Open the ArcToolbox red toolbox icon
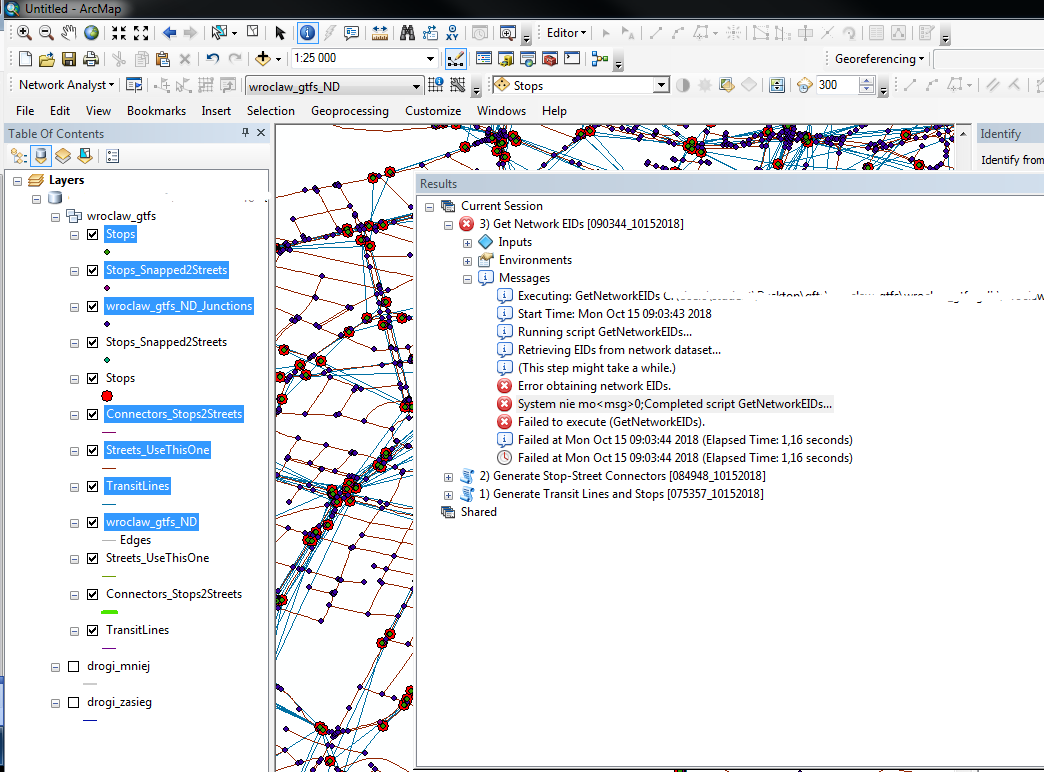This screenshot has width=1044, height=772. [549, 59]
